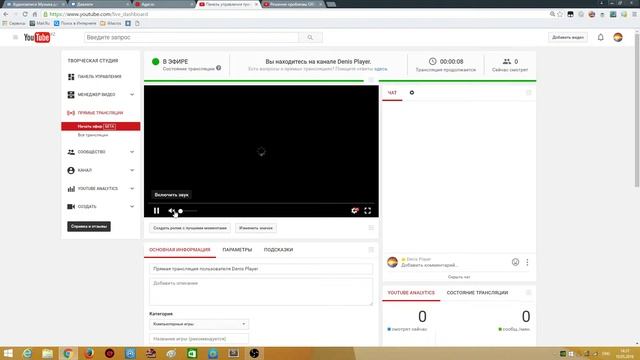Click the stream duration clock icon
The image size is (640, 360).
(432, 61)
